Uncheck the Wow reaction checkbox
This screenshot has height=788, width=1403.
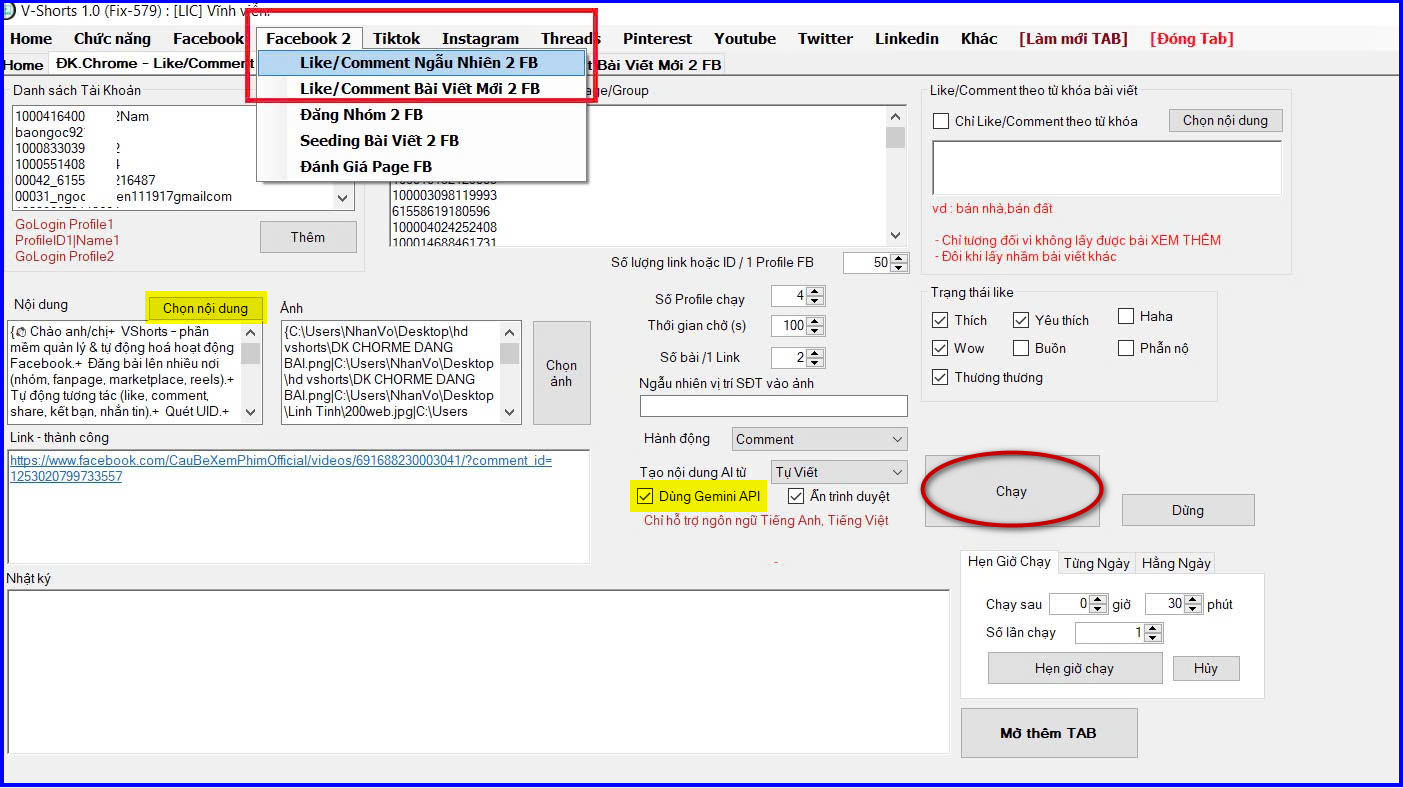tap(940, 348)
